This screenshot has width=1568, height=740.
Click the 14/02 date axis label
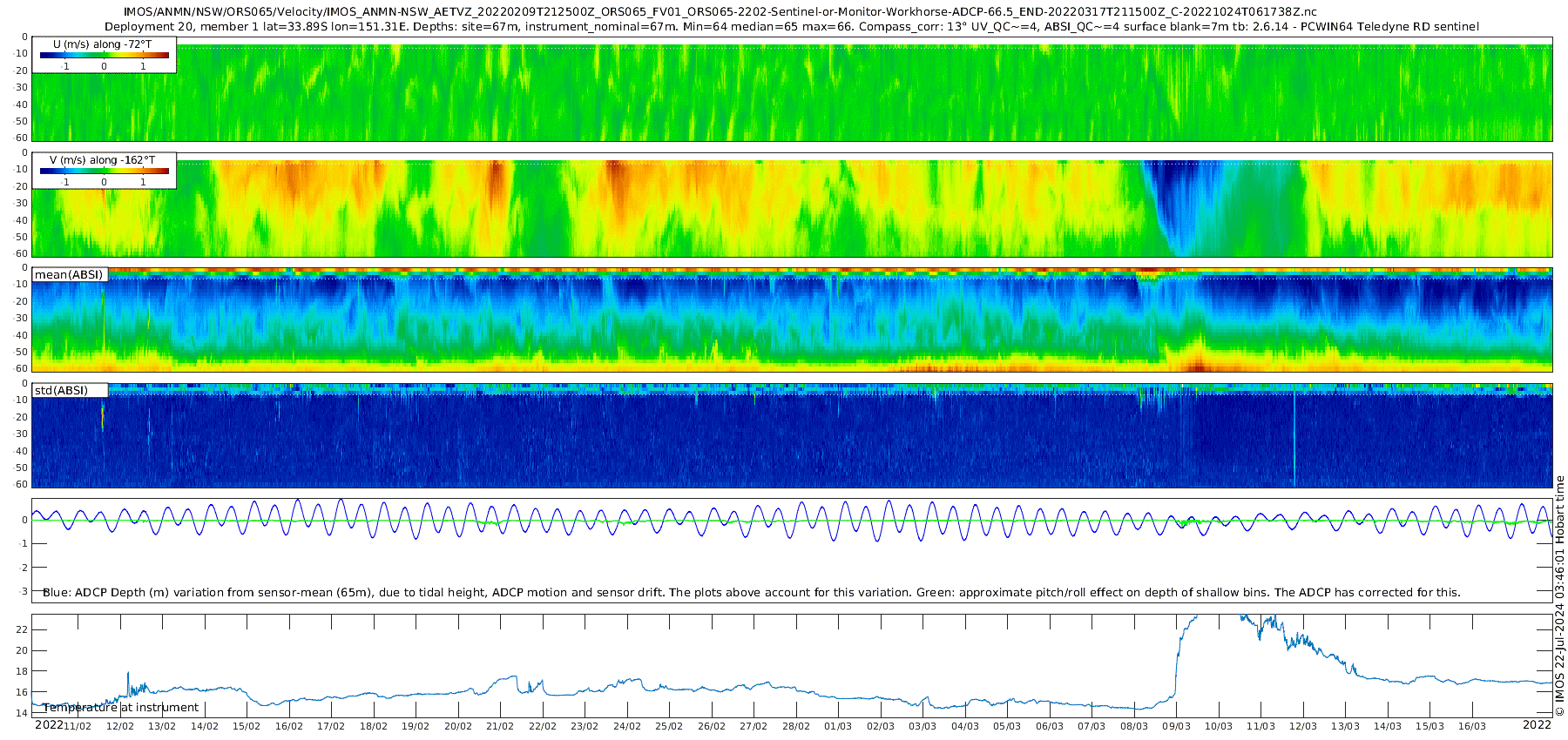tap(205, 726)
